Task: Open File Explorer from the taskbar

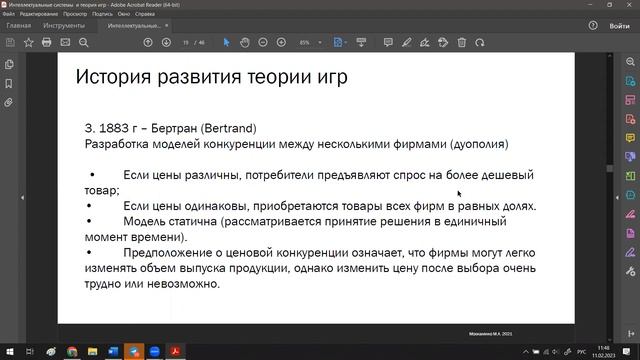Action: 93,352
